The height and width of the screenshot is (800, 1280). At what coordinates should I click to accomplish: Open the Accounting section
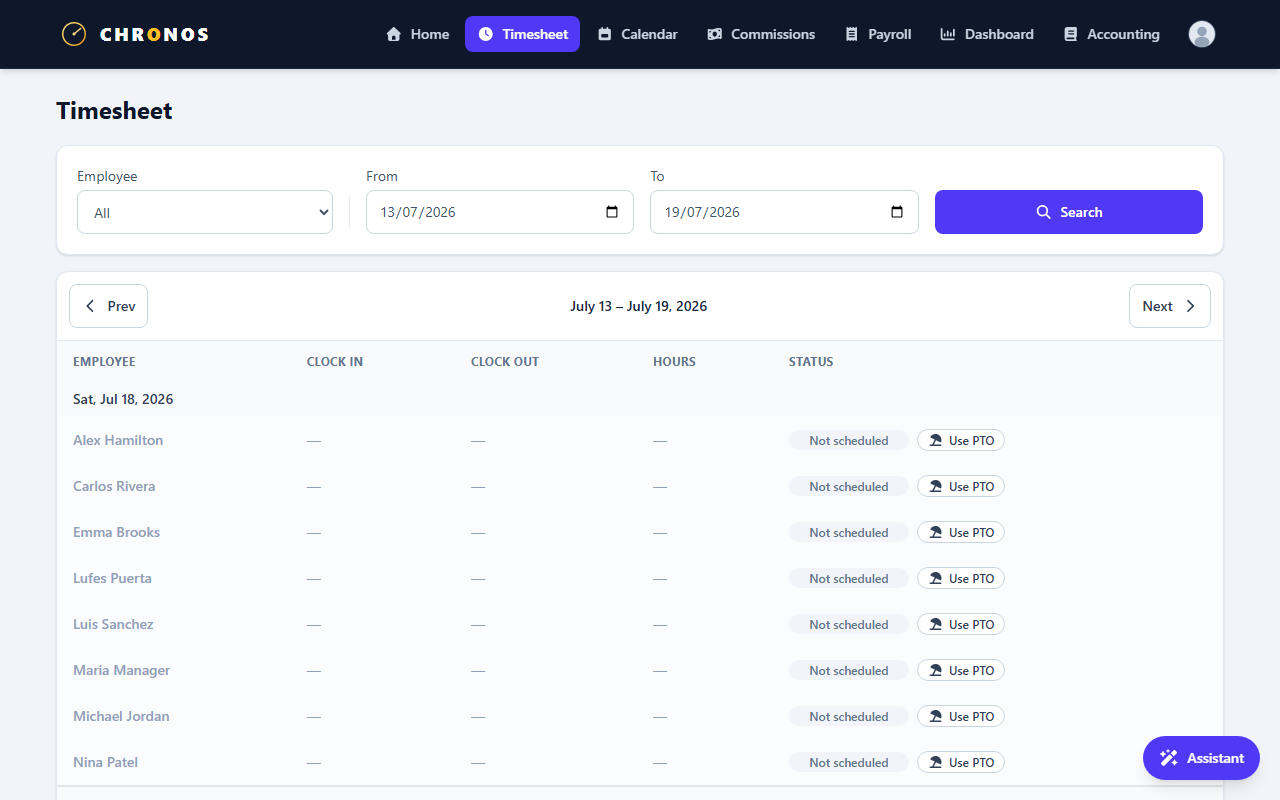coord(1111,34)
